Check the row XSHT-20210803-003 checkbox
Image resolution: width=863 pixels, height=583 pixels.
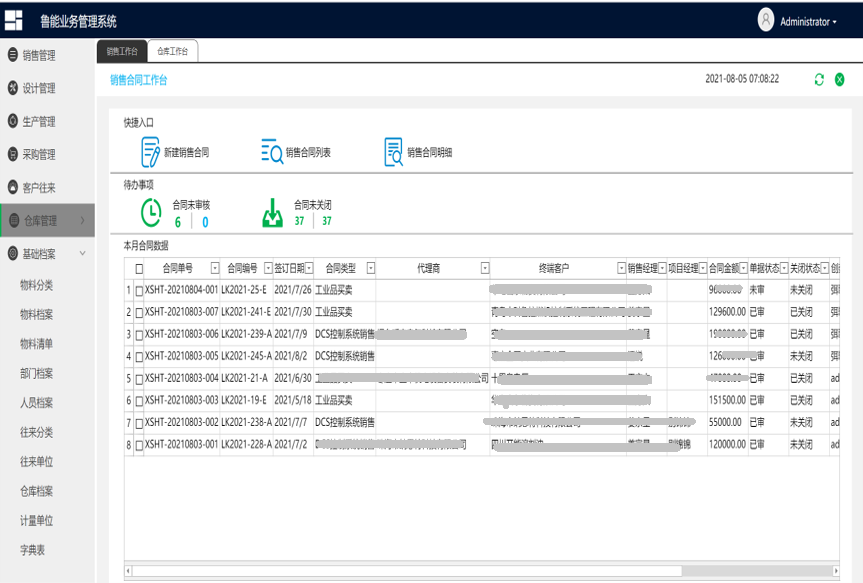click(139, 401)
